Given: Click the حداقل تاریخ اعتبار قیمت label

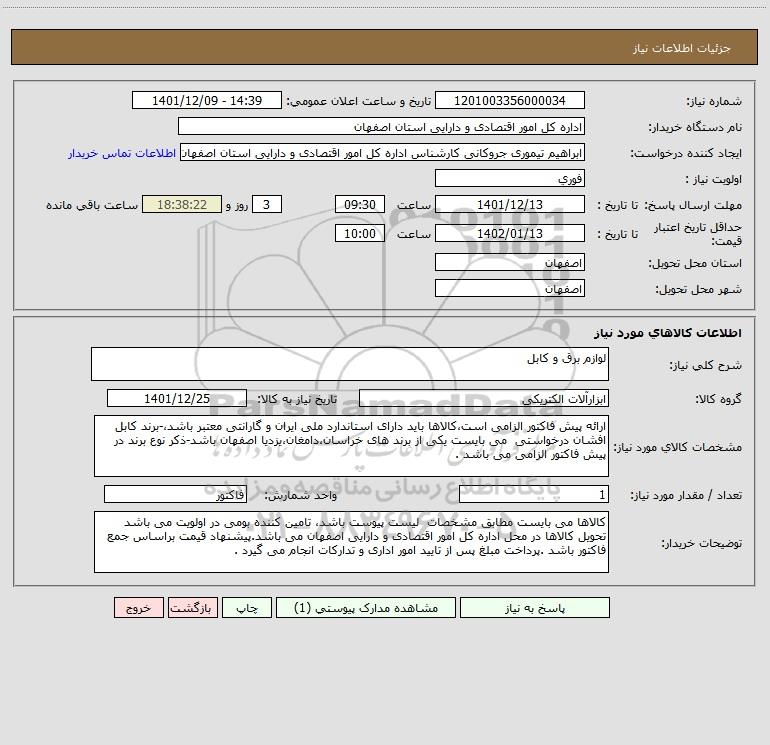Looking at the screenshot, I should (x=698, y=234).
